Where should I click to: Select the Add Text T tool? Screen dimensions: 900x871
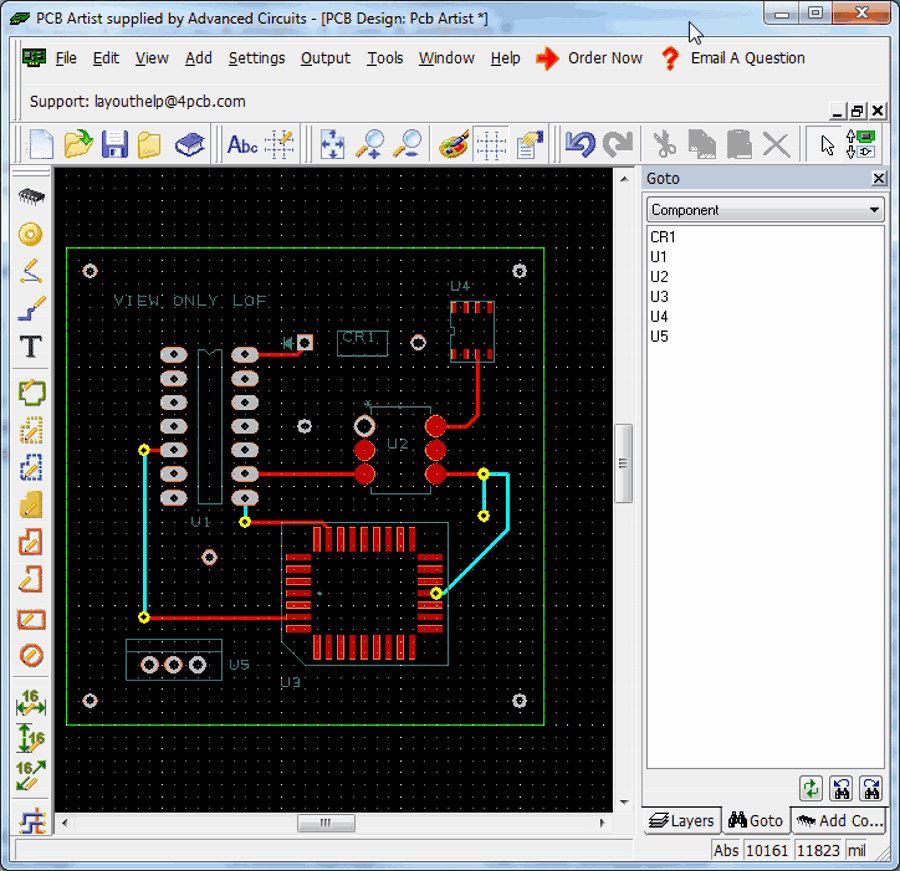tap(31, 346)
